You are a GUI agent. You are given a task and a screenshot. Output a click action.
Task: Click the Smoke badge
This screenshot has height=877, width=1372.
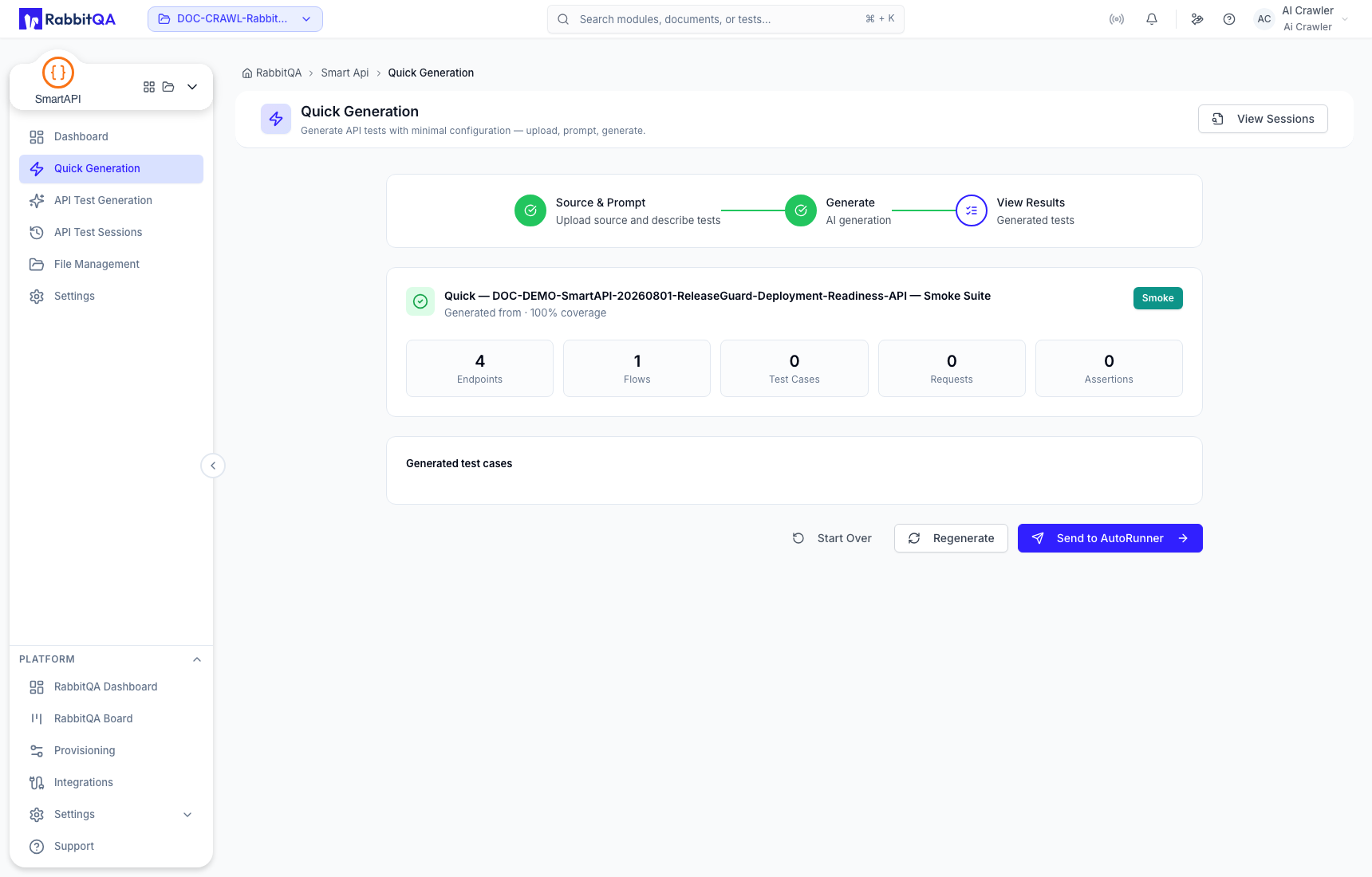click(1158, 298)
